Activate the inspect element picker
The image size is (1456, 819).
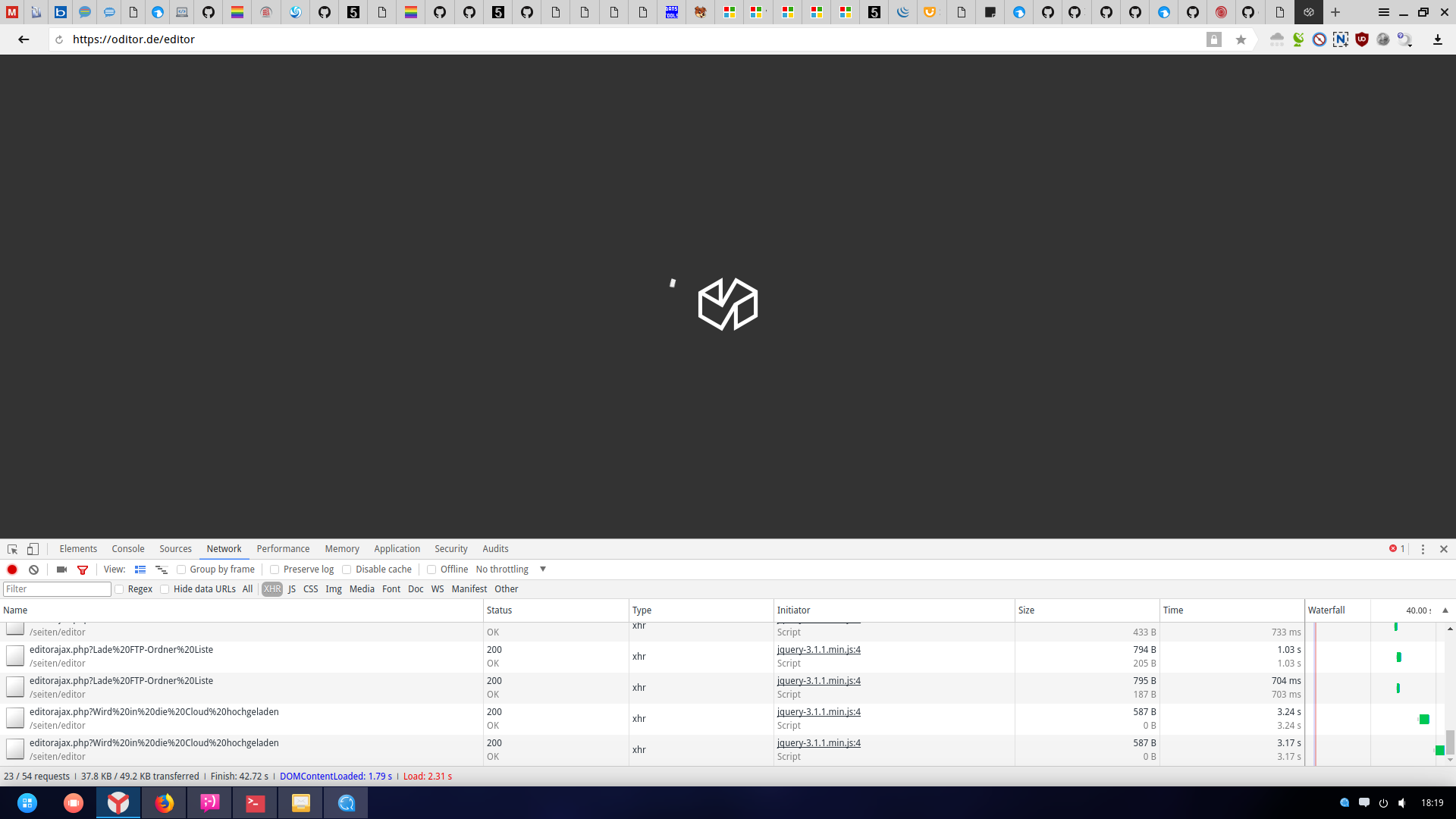[12, 549]
